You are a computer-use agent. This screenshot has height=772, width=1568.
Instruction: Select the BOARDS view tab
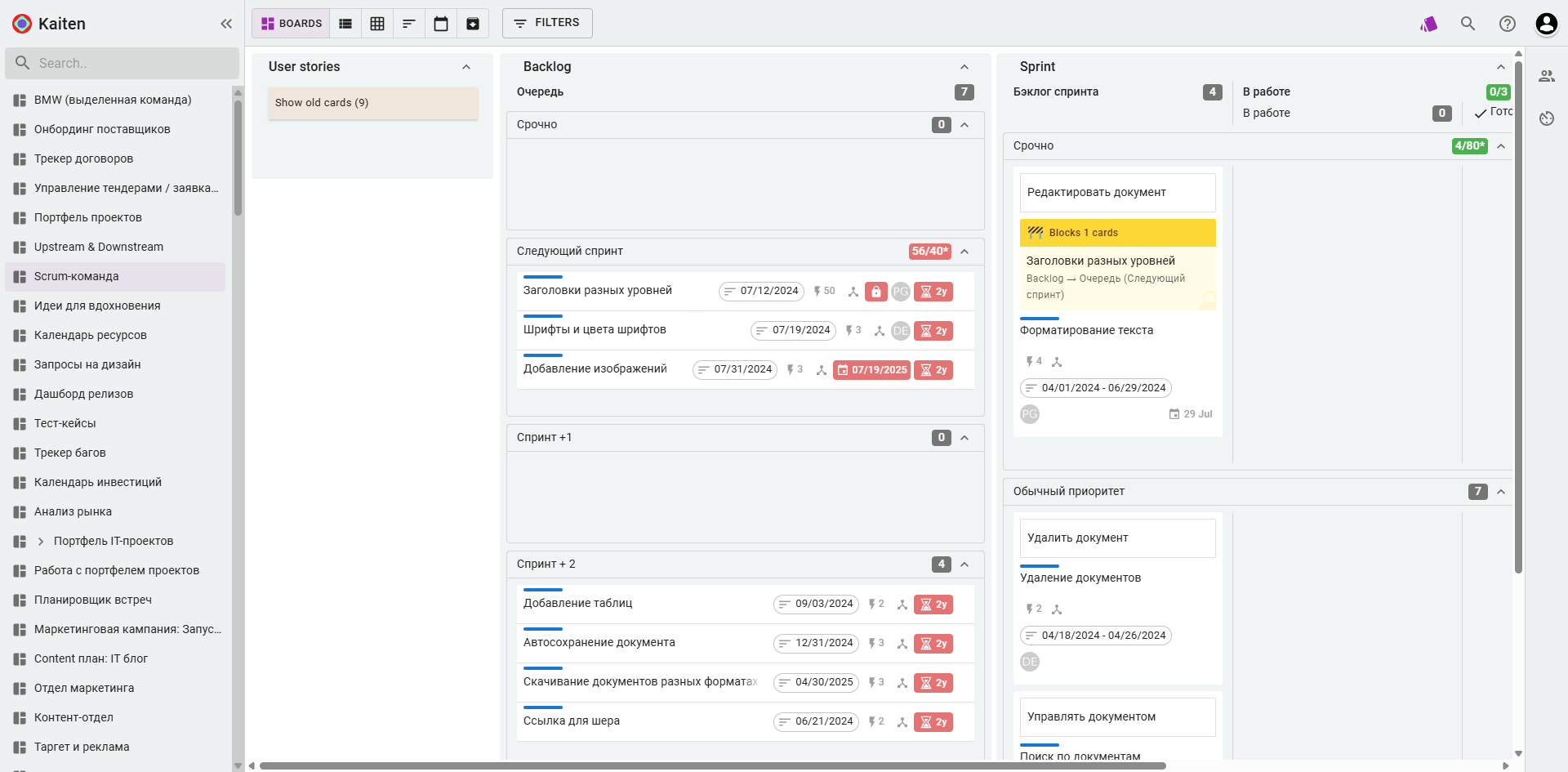(x=292, y=24)
